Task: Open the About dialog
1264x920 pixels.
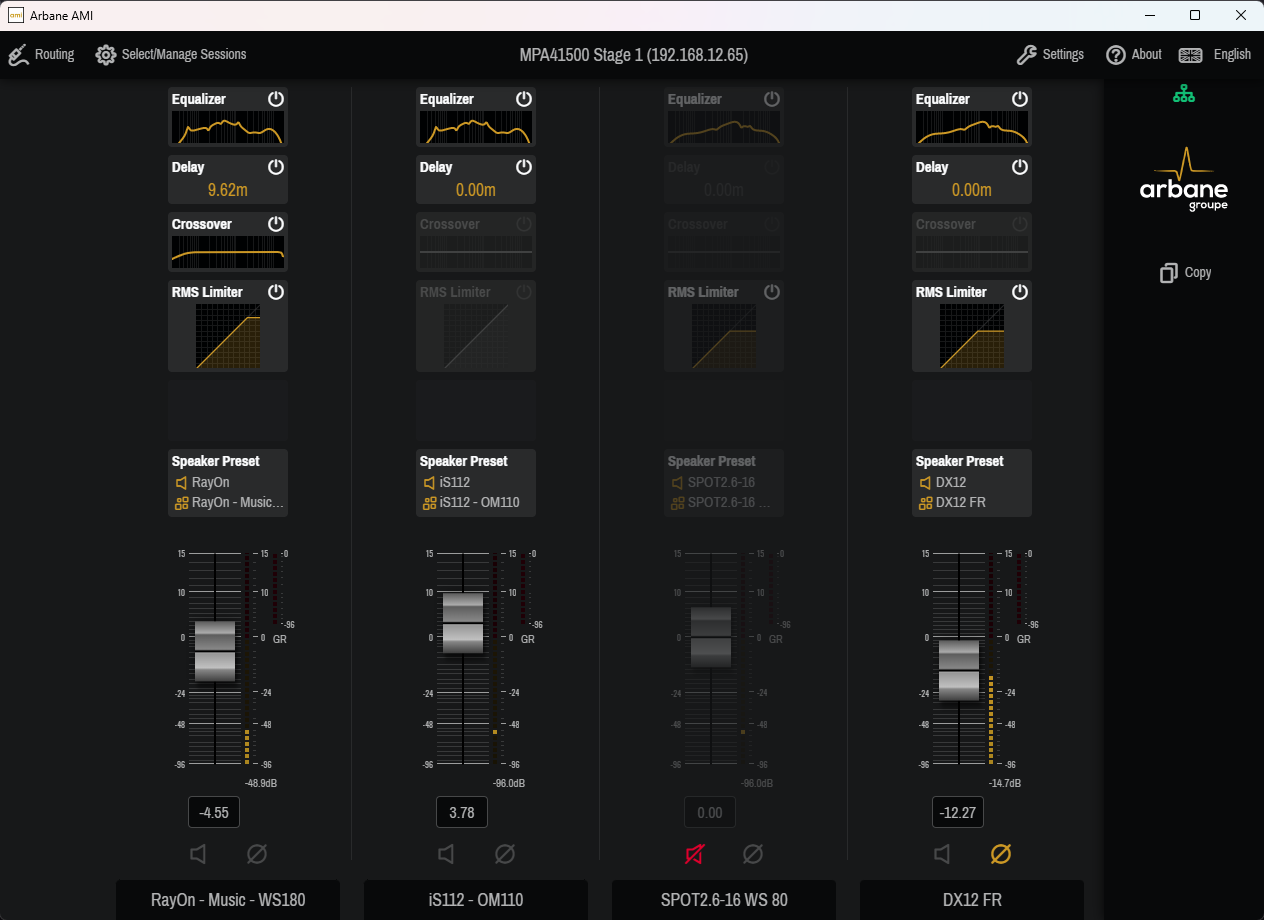Action: [x=1134, y=55]
